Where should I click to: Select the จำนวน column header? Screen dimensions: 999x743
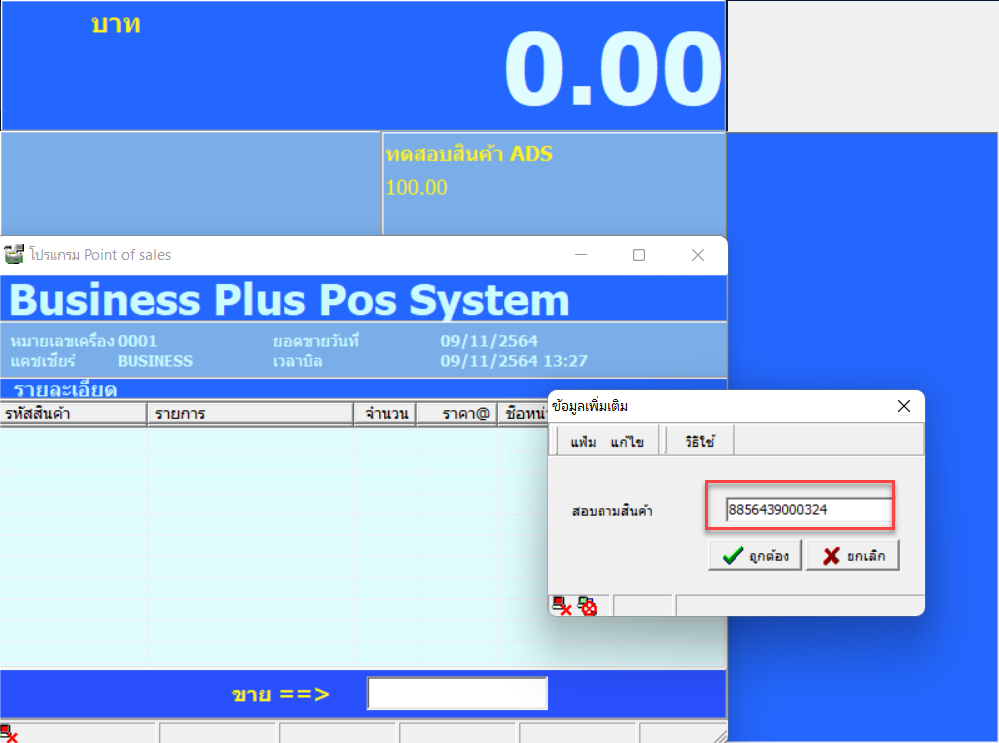coord(385,414)
